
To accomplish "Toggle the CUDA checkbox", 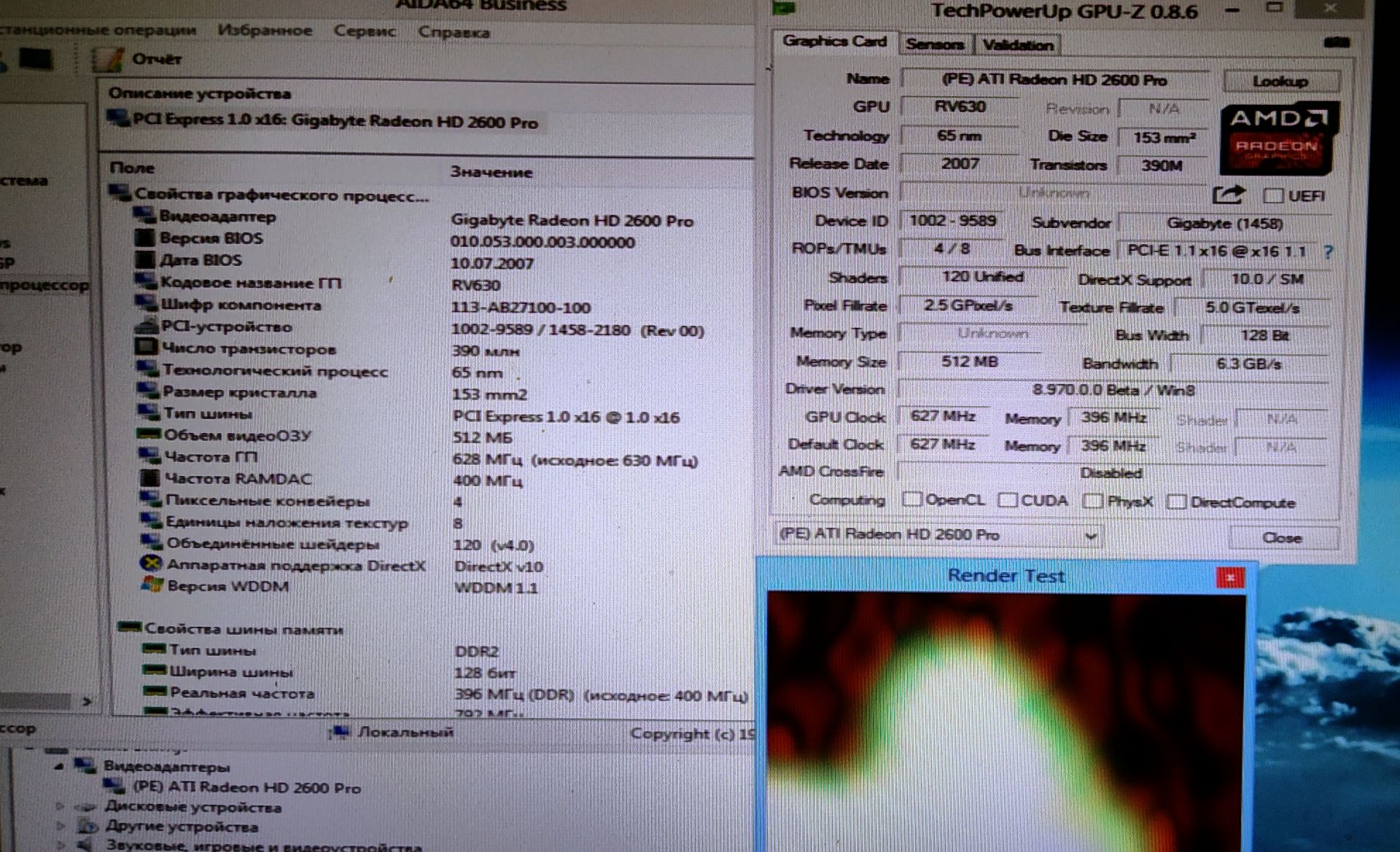I will click(x=1008, y=500).
